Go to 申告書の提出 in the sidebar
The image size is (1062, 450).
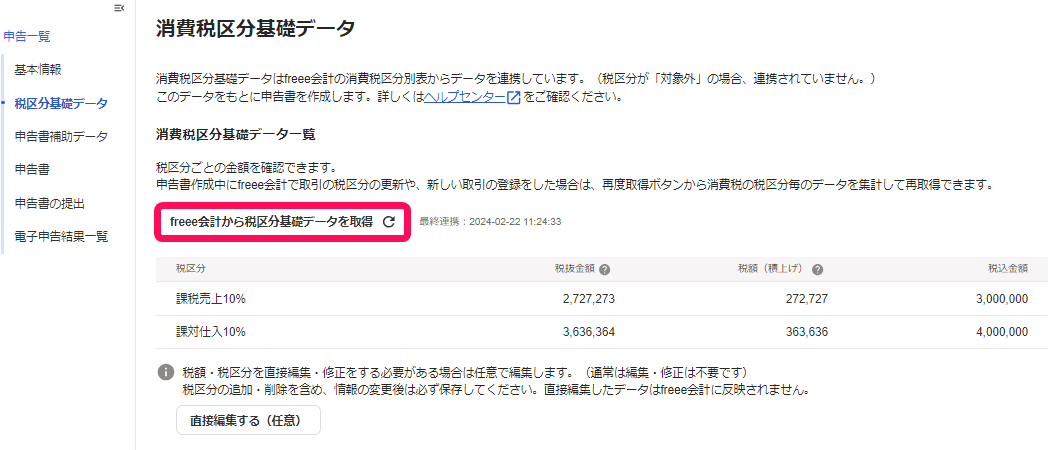point(49,203)
